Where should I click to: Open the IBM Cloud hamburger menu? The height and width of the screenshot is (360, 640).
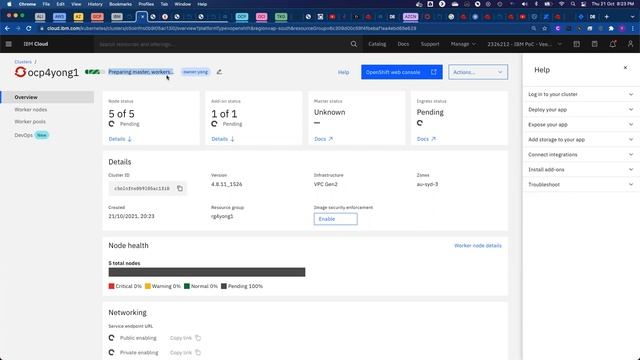9,44
